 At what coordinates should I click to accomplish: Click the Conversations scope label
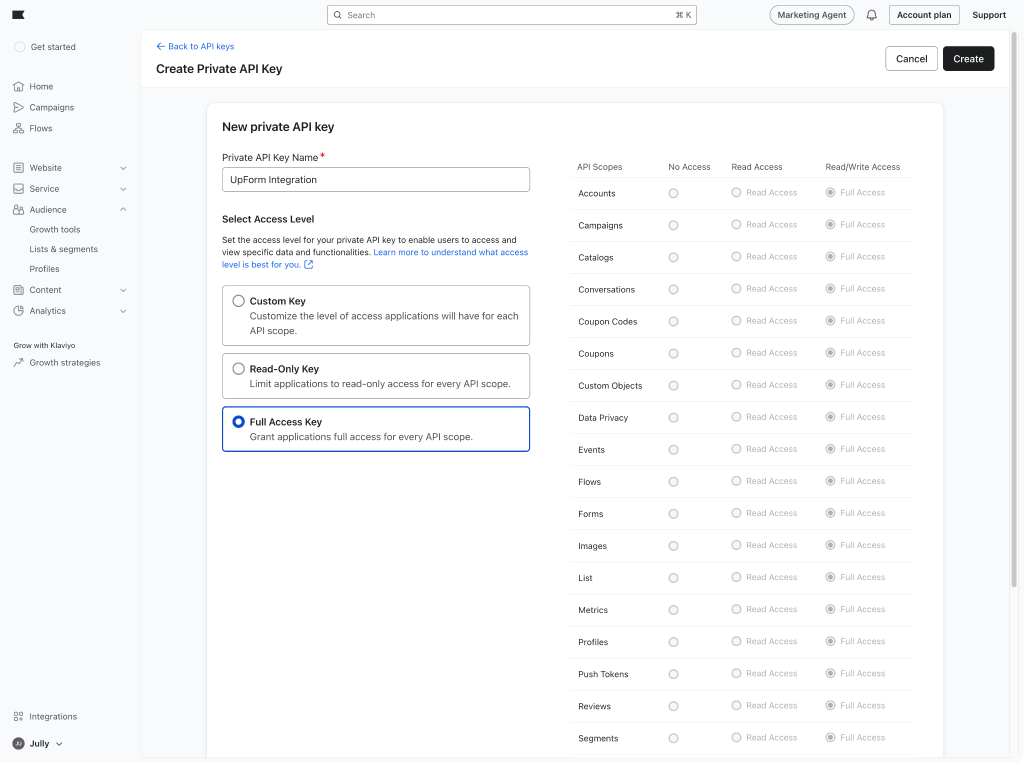[606, 289]
